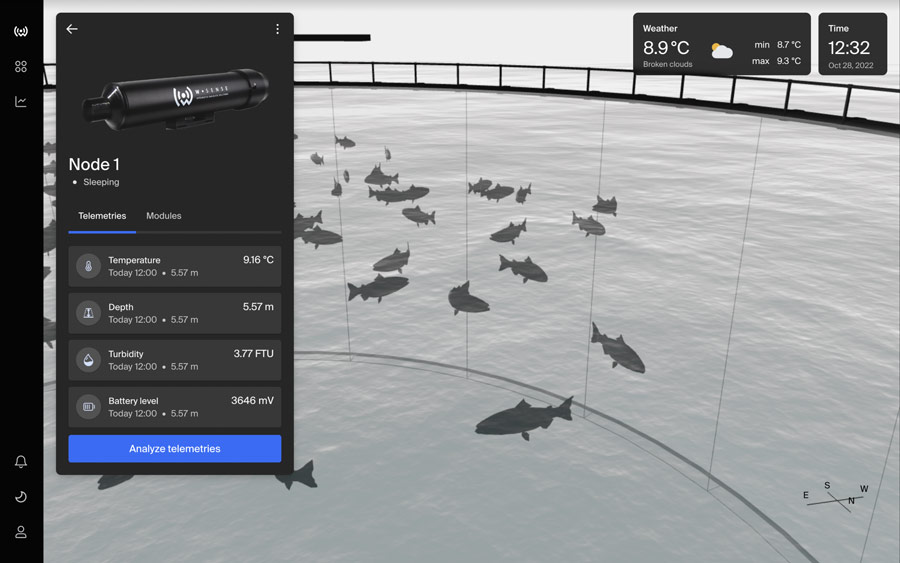Click the 9.16 °C temperature value
Screen dimensions: 900x563
pos(258,260)
